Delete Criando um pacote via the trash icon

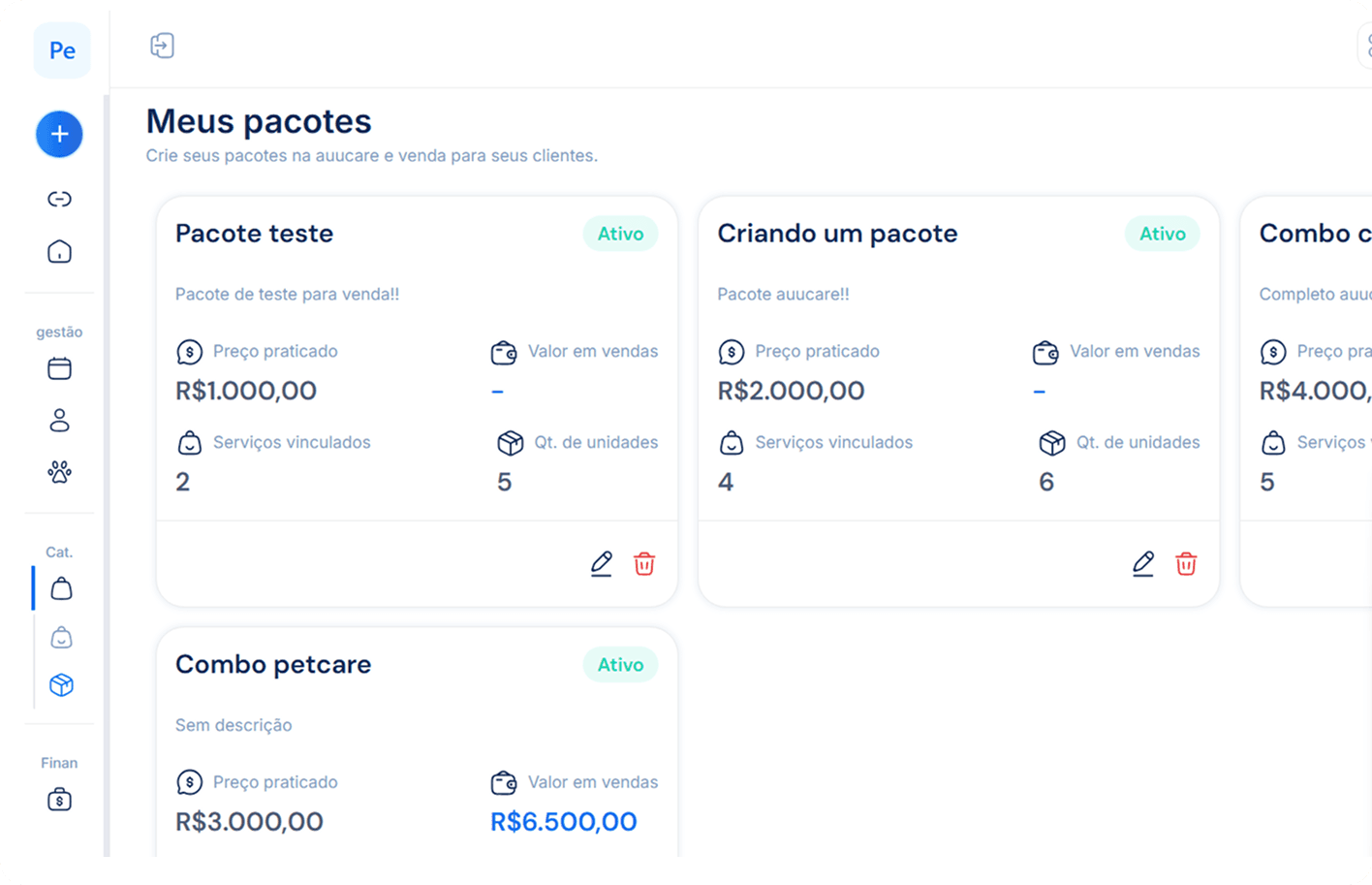1186,563
